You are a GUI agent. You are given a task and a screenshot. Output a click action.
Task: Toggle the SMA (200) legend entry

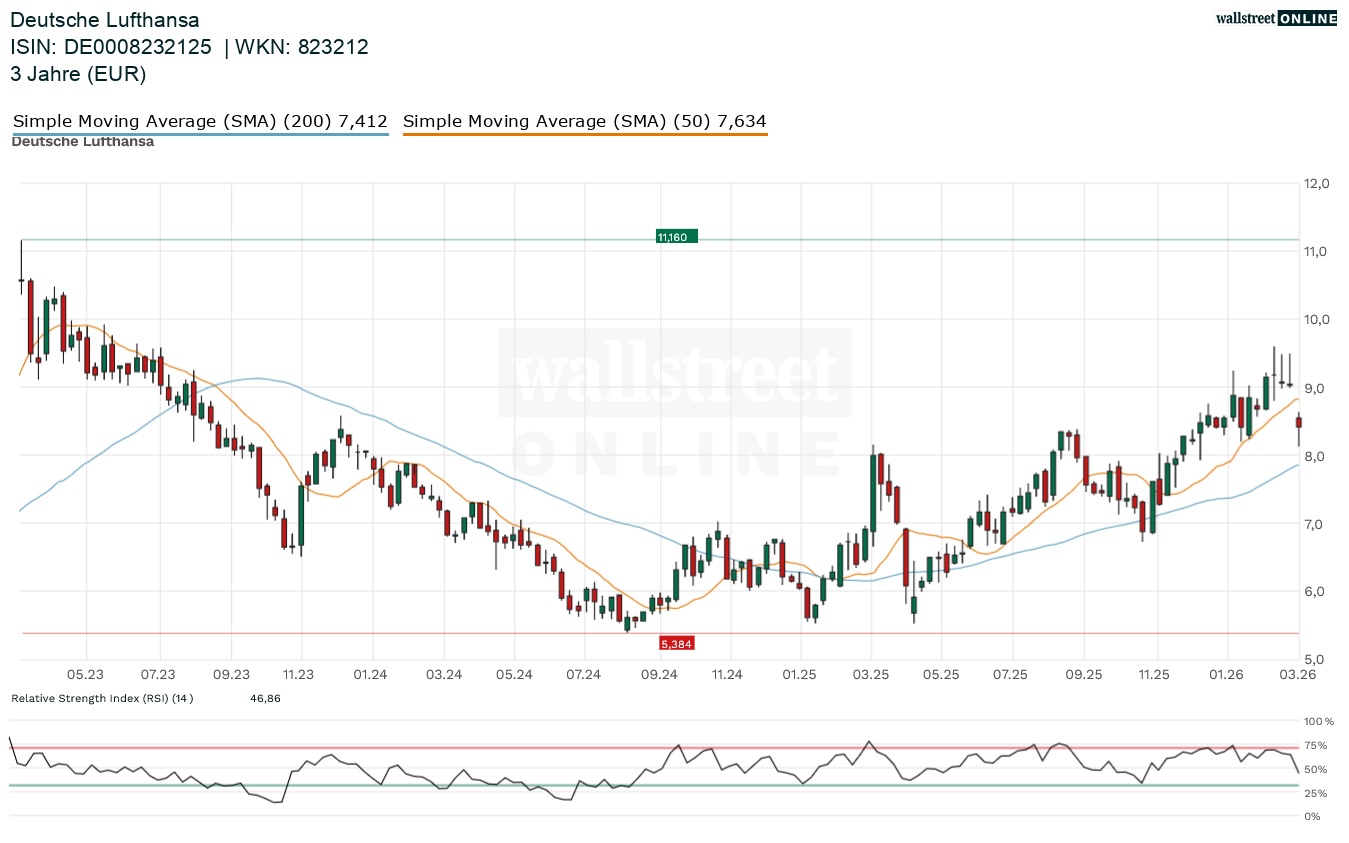(x=200, y=122)
